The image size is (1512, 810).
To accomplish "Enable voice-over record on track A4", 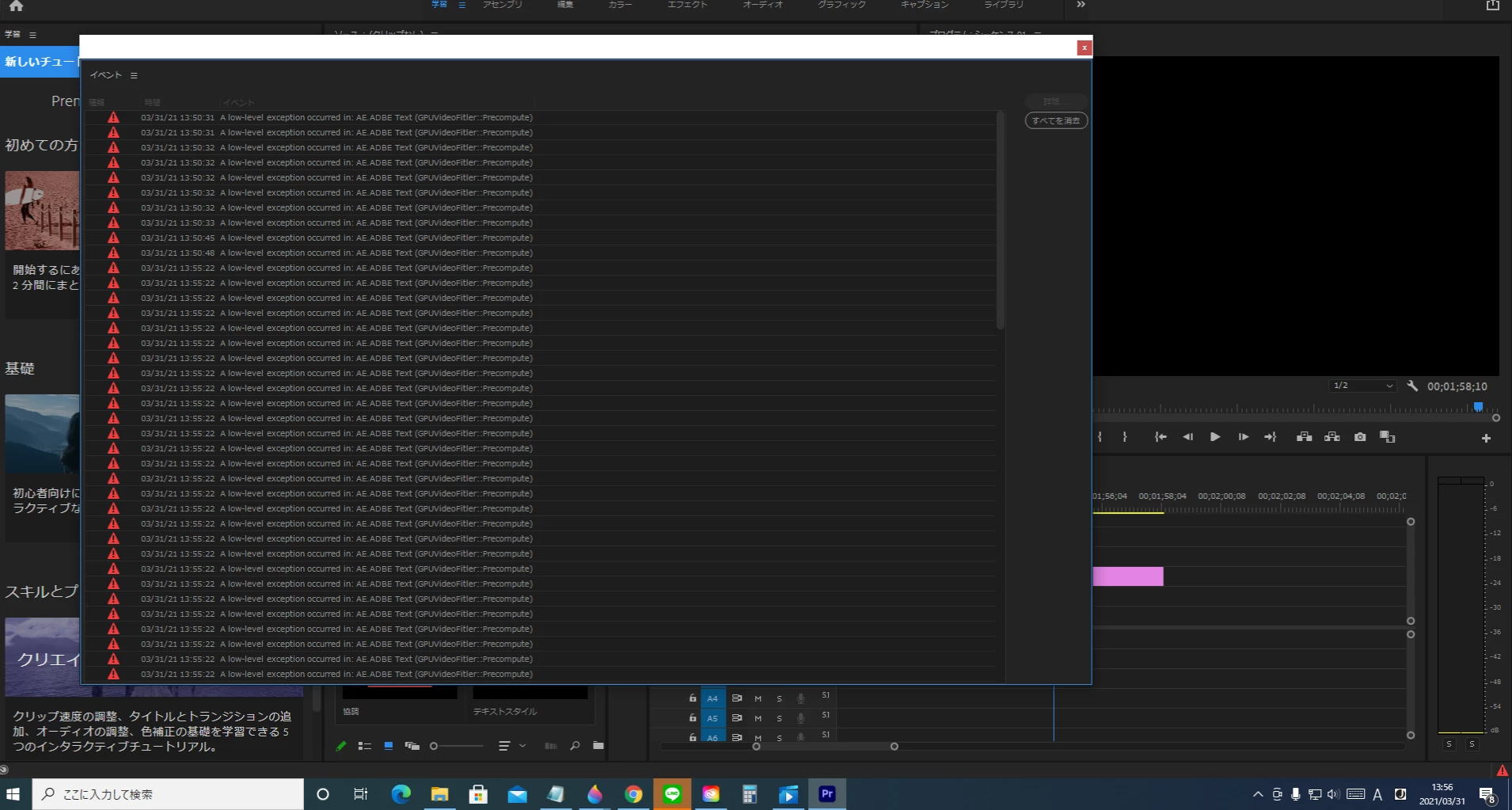I will [x=800, y=698].
